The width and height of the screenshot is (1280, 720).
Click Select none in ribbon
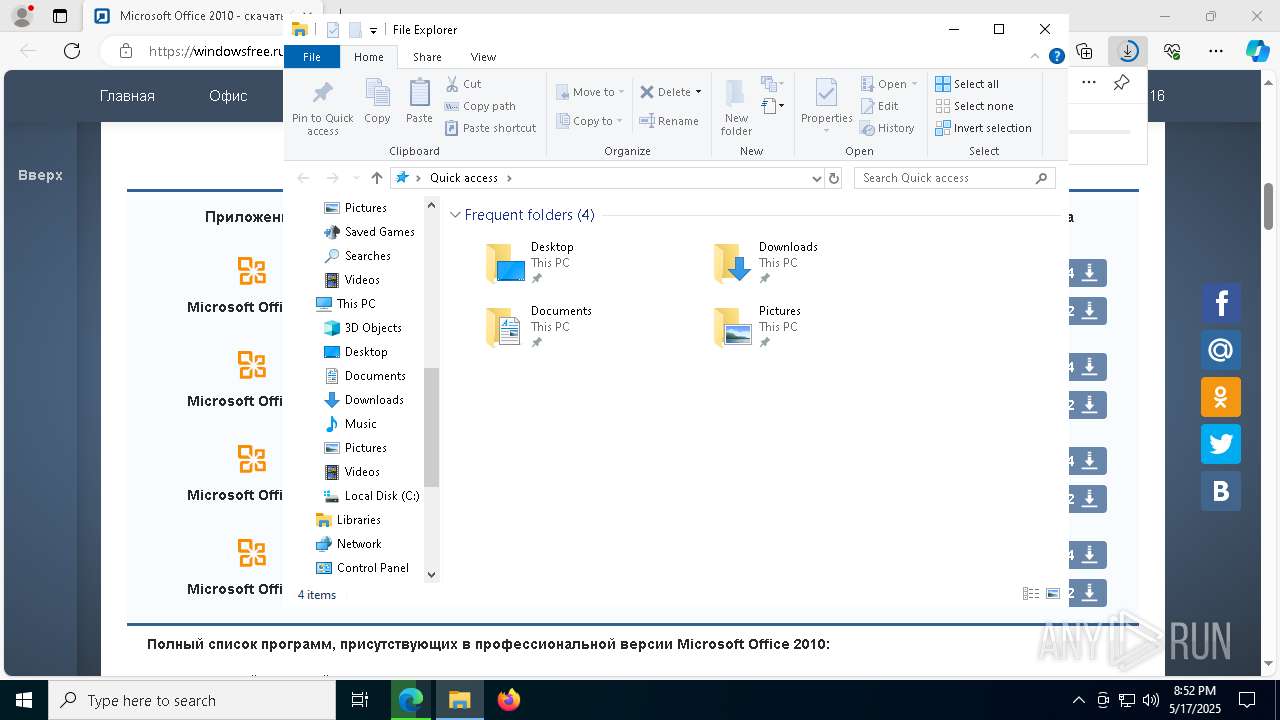pos(974,106)
